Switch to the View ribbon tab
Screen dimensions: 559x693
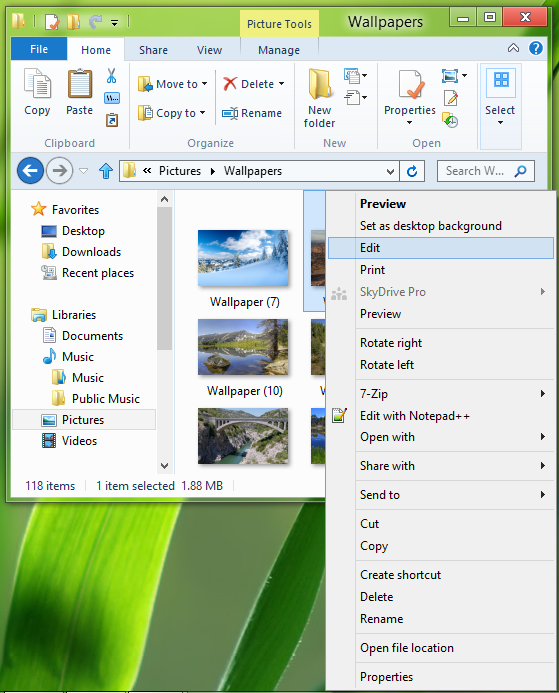coord(209,50)
